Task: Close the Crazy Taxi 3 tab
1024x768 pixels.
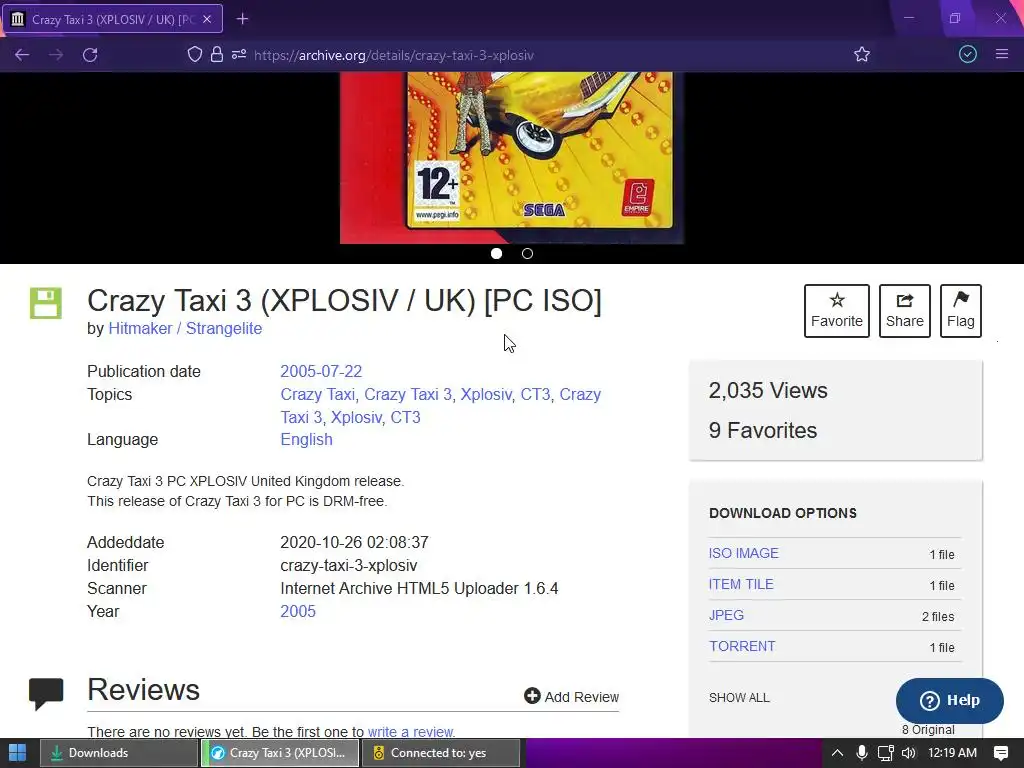Action: pyautogui.click(x=207, y=19)
